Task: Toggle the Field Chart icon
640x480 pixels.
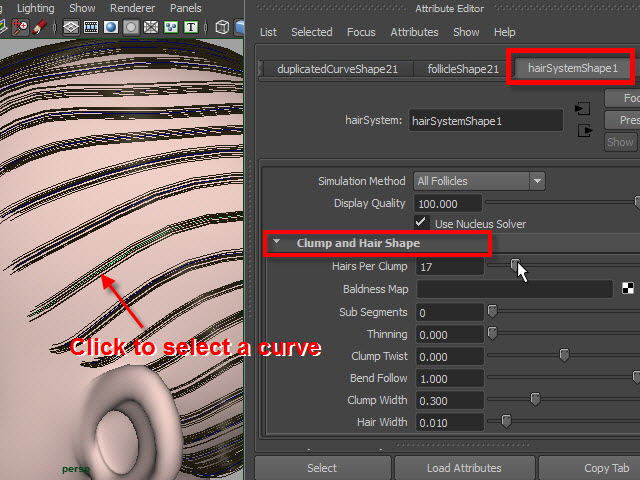Action: click(151, 27)
